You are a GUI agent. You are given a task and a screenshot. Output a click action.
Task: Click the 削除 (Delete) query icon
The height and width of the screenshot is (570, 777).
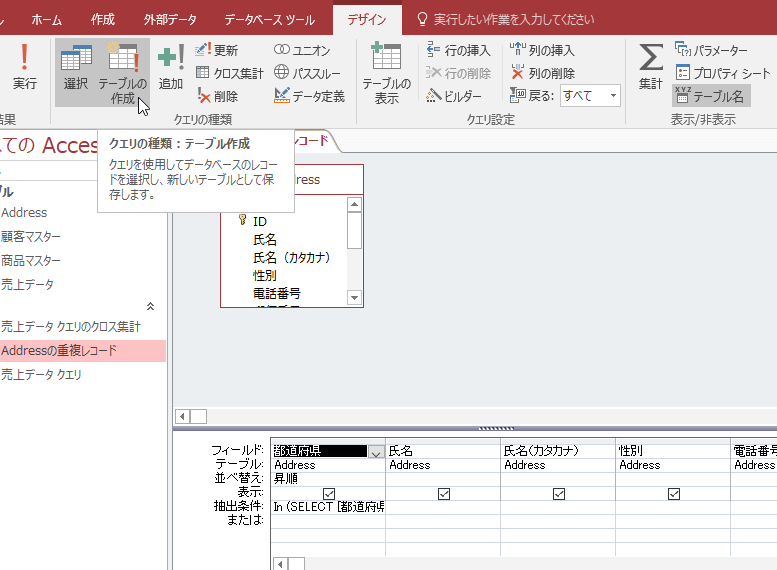point(217,96)
